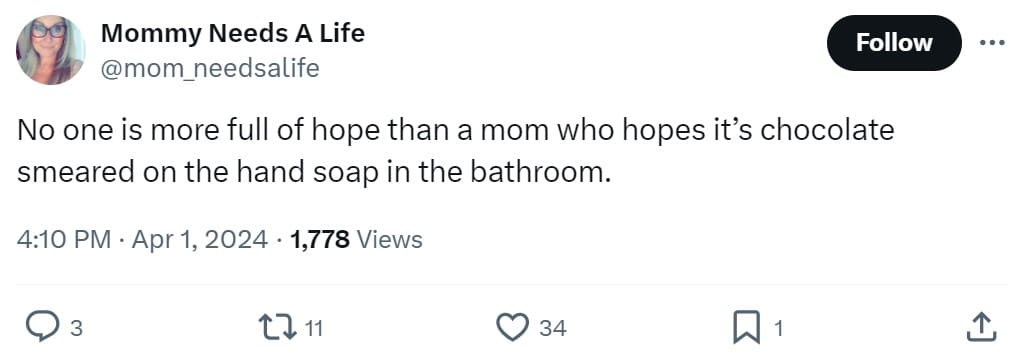The width and height of the screenshot is (1017, 361).
Task: Click the Follow button
Action: coord(894,43)
